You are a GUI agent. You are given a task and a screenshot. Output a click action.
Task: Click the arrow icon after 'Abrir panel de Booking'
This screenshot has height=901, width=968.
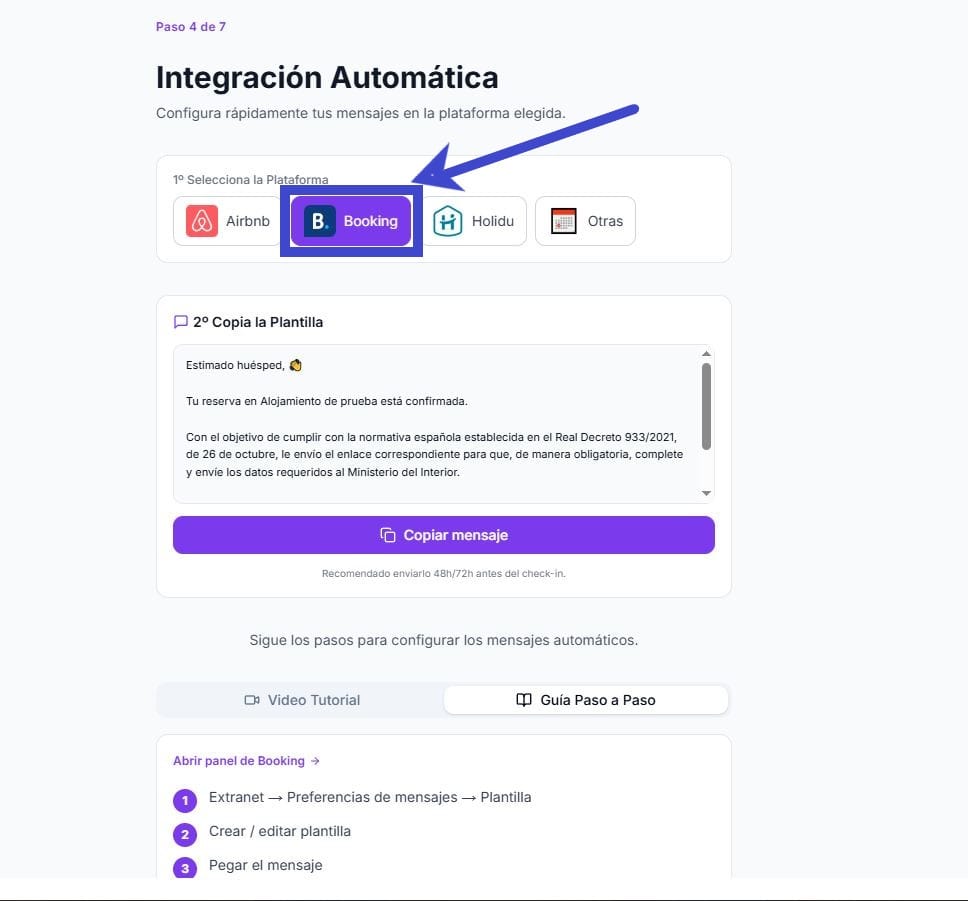(315, 760)
